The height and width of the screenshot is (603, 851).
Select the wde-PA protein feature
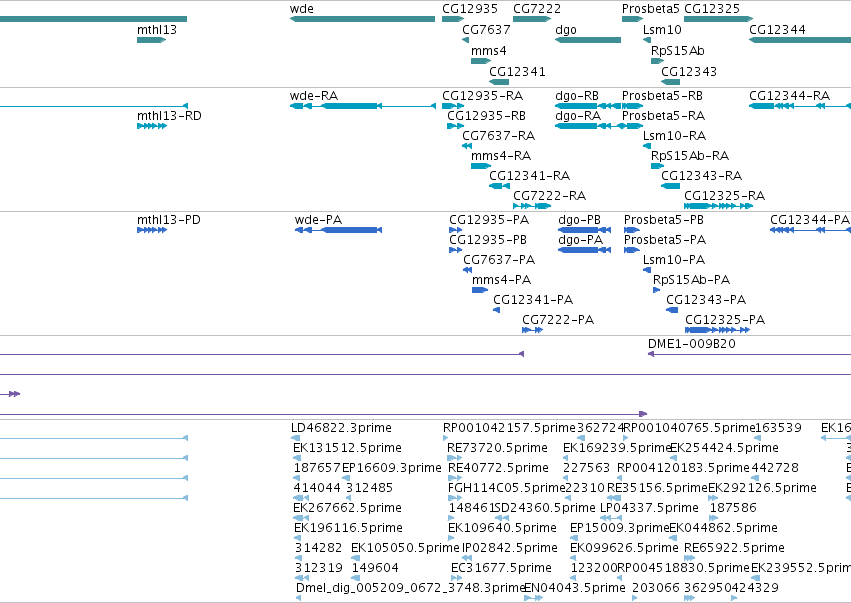(338, 230)
